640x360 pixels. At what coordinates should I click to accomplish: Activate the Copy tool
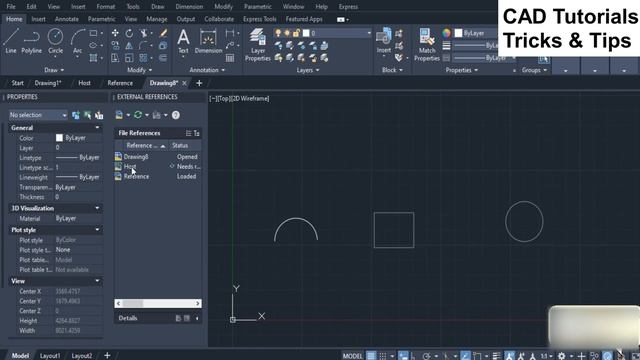[x=115, y=45]
